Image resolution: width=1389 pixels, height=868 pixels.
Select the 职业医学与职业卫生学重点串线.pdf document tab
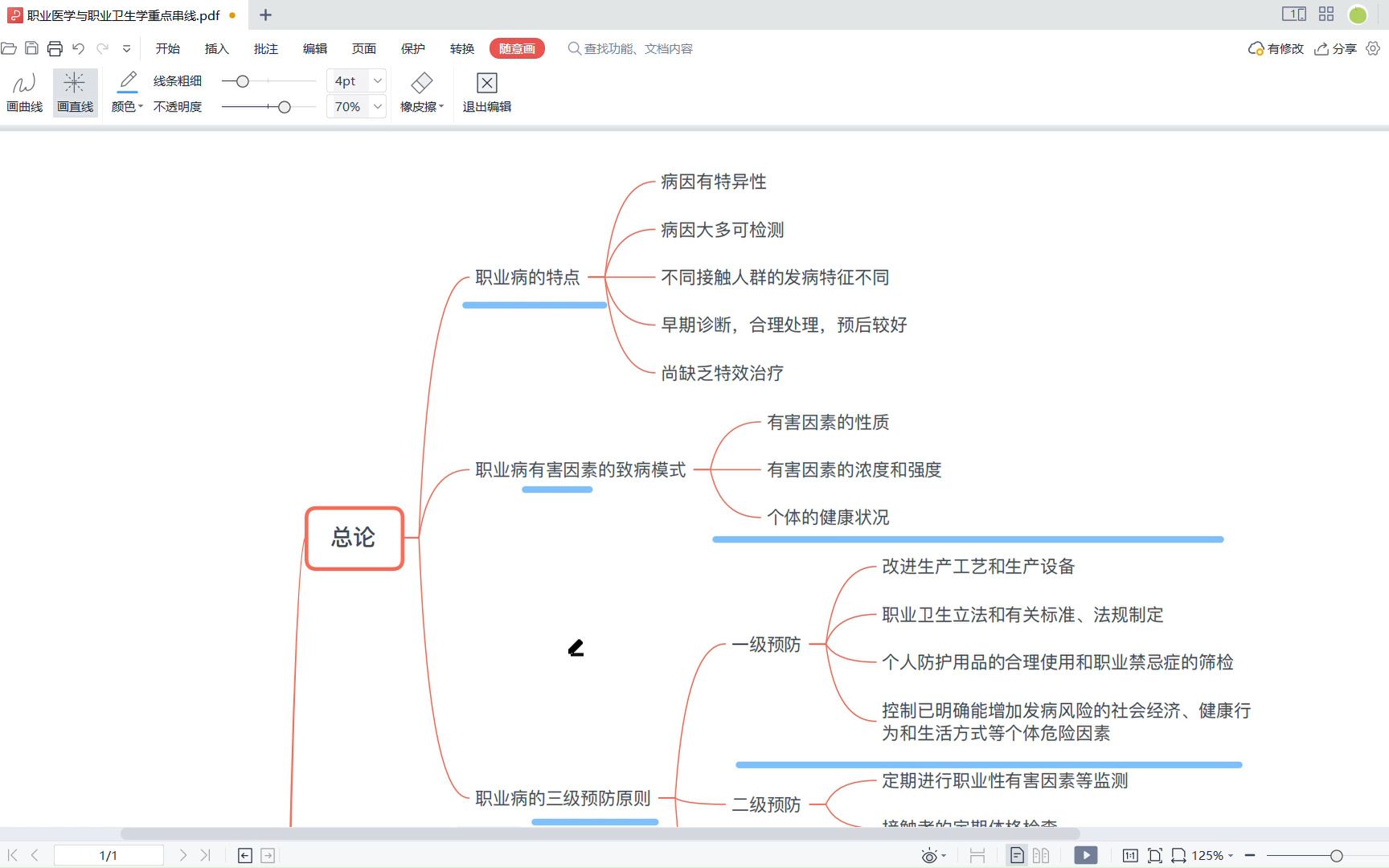tap(123, 14)
